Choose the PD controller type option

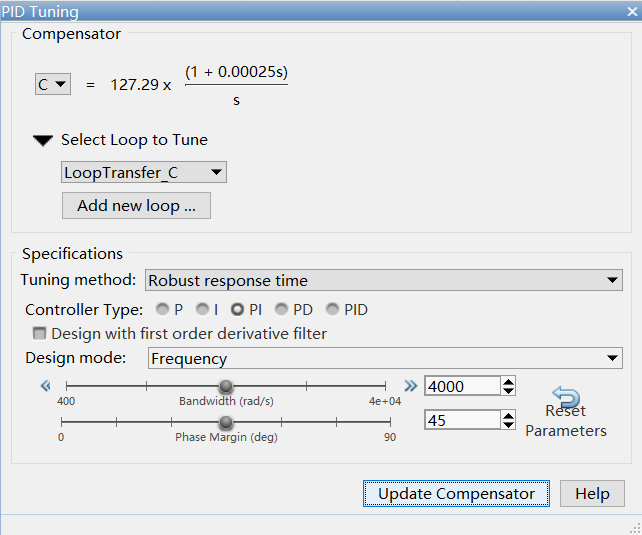[282, 310]
